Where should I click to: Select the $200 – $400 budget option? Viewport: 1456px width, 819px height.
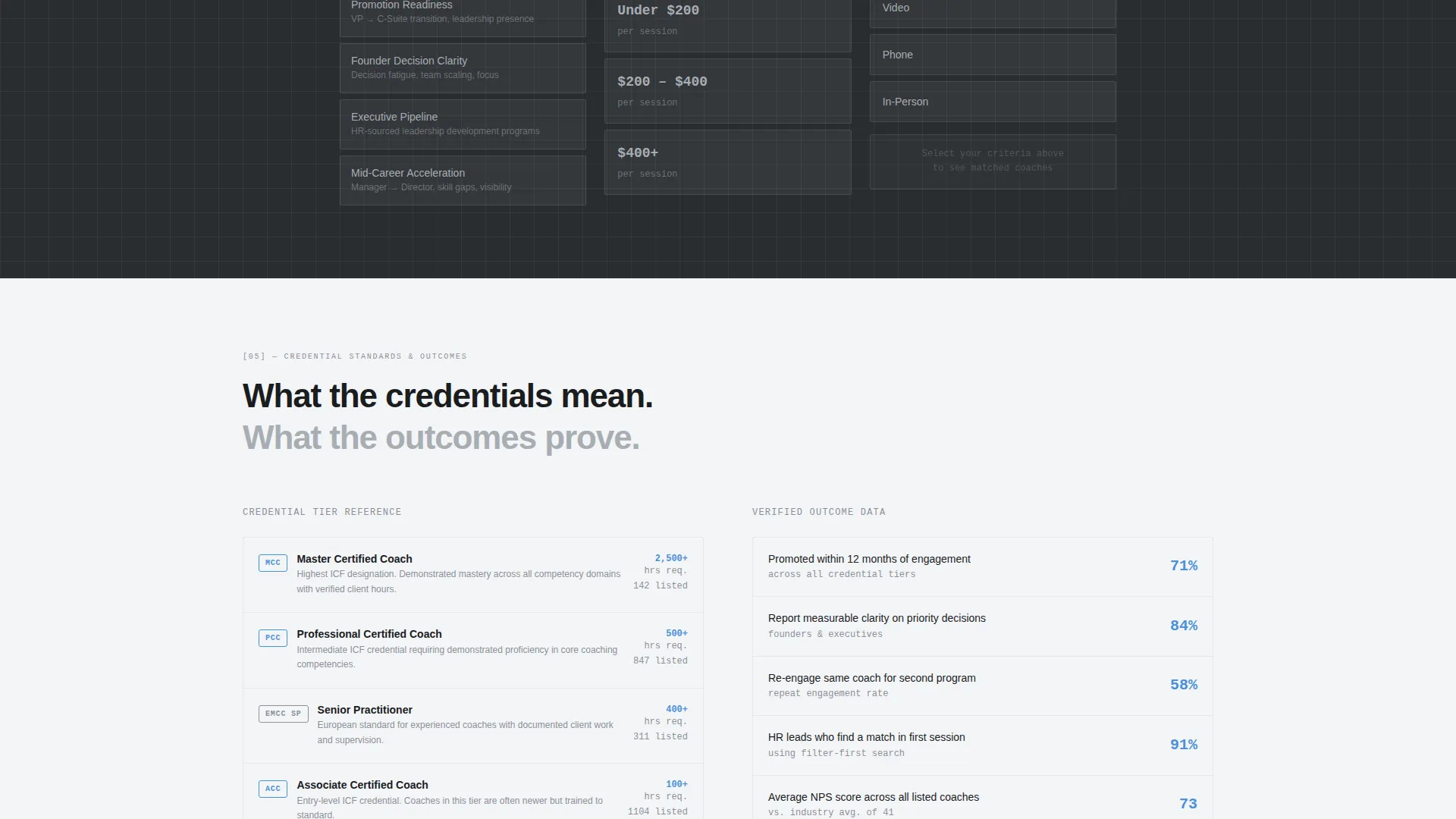tap(728, 91)
